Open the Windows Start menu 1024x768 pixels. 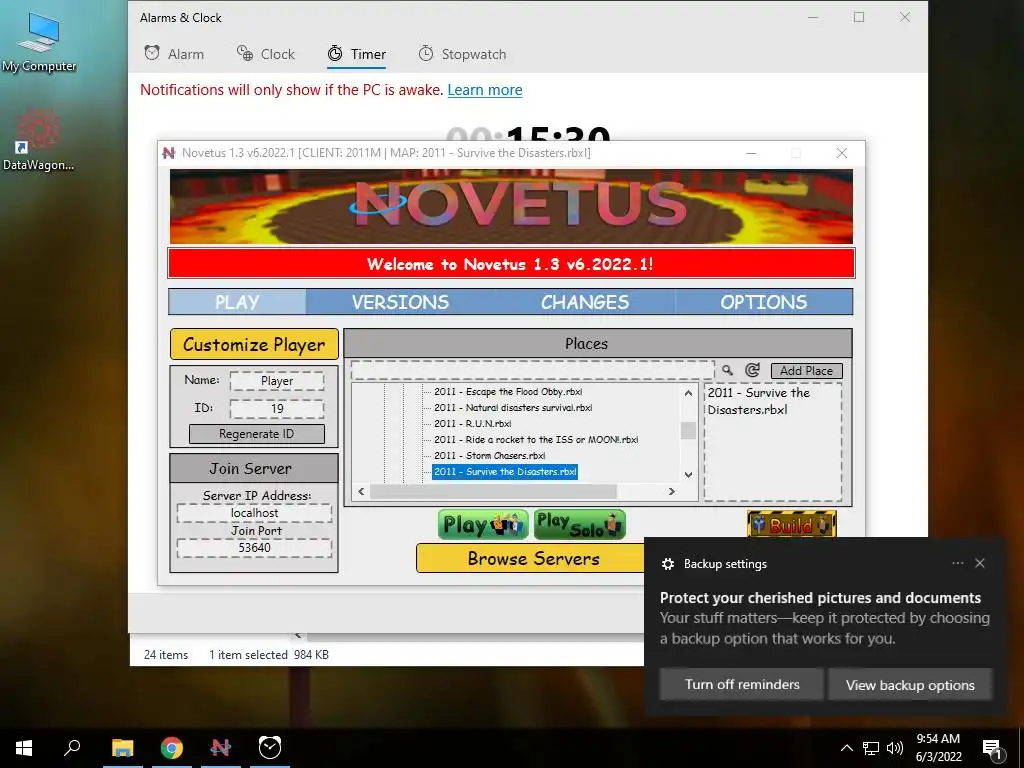(24, 748)
